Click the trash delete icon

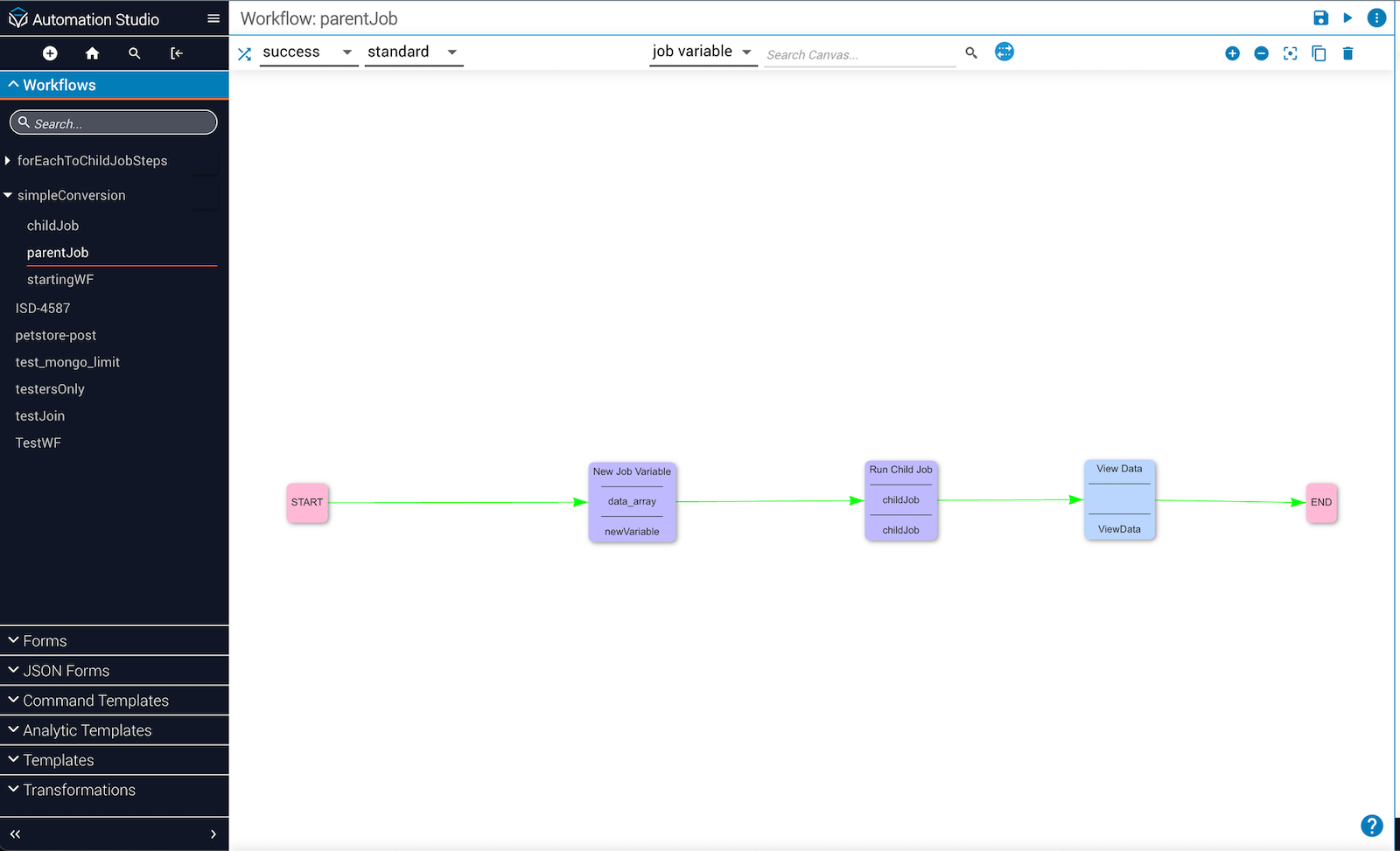tap(1347, 53)
